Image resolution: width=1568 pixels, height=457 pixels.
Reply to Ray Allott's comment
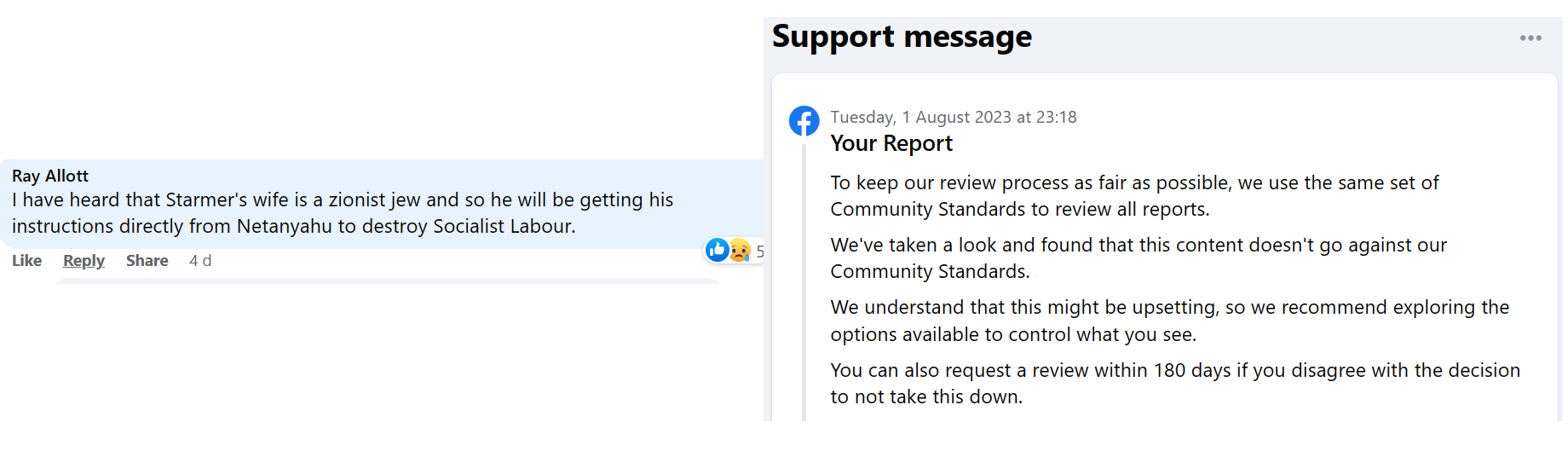tap(84, 261)
